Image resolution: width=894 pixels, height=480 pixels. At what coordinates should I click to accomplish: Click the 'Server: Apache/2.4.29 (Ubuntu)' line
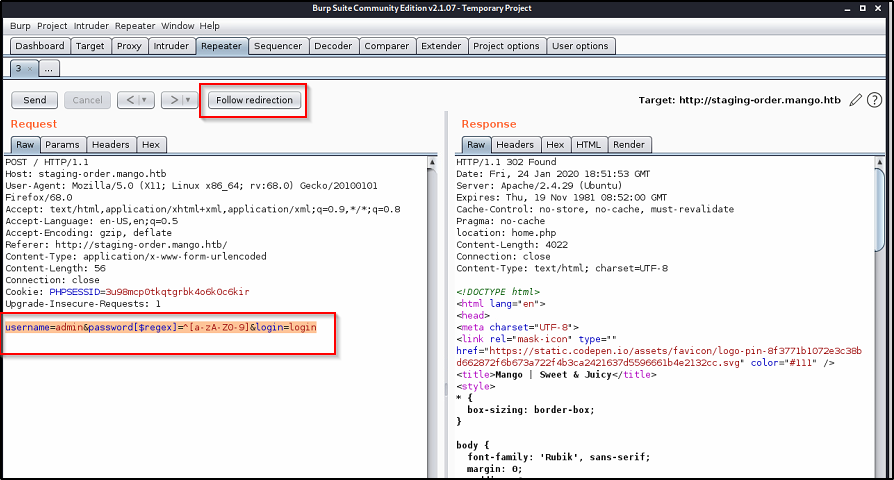[x=539, y=186]
